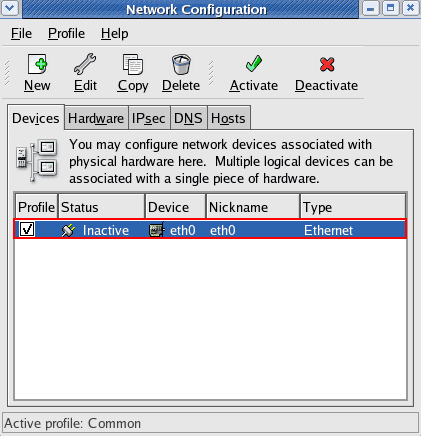Sort list by the Nickname column header

coord(253,207)
